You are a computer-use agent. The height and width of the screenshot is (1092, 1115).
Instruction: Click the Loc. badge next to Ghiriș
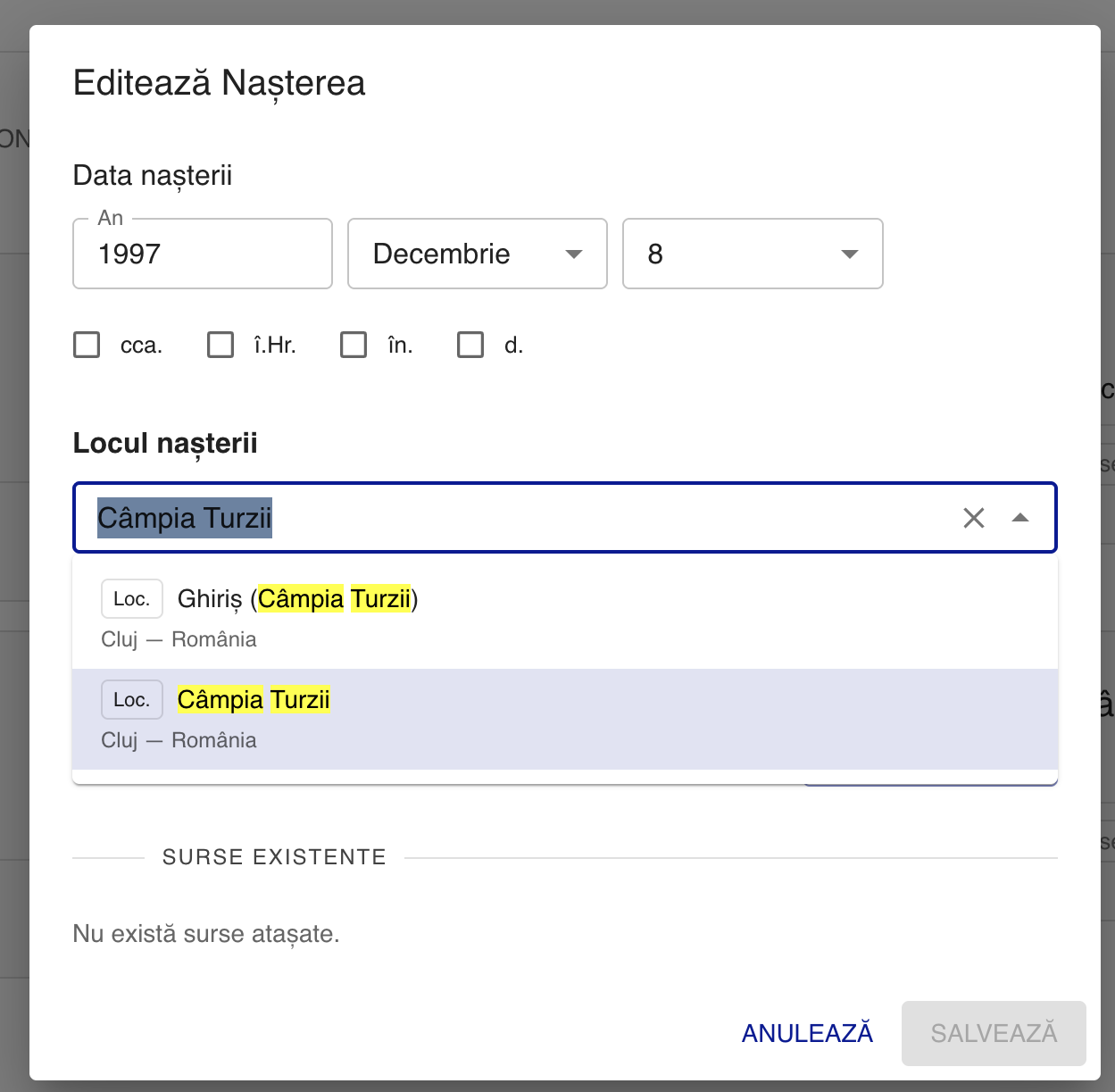(131, 598)
